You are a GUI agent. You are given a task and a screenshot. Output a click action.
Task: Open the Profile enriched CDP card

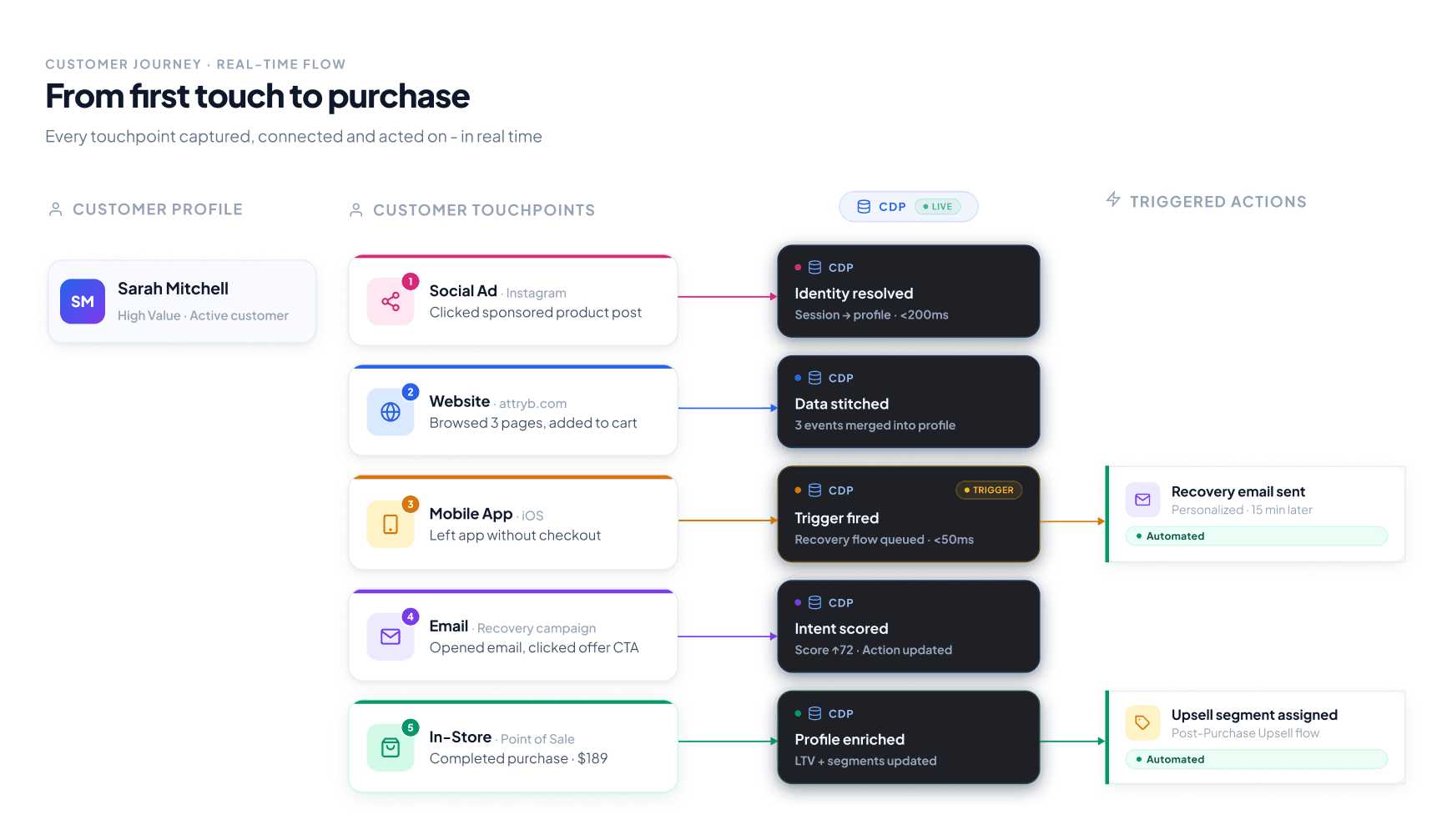pos(909,737)
